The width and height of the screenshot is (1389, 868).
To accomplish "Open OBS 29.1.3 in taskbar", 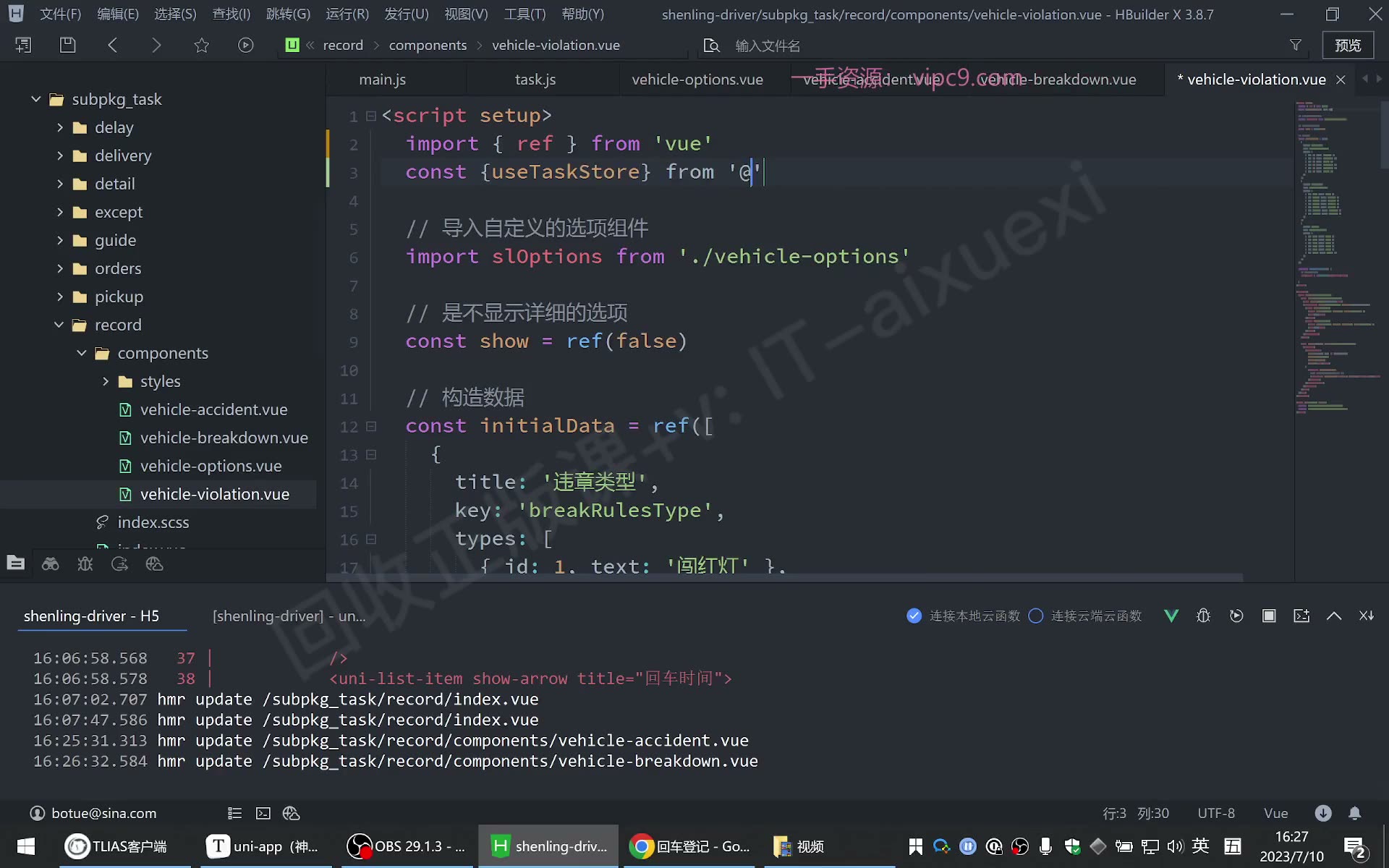I will tap(407, 846).
